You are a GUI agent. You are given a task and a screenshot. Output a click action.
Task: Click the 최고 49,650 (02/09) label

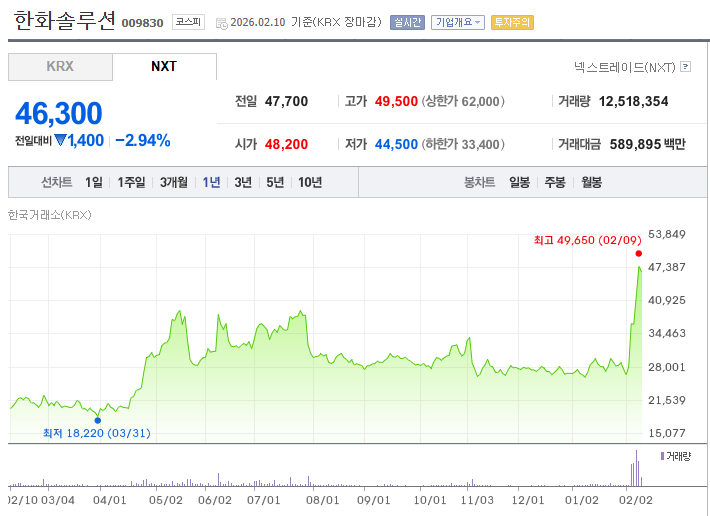pyautogui.click(x=587, y=240)
